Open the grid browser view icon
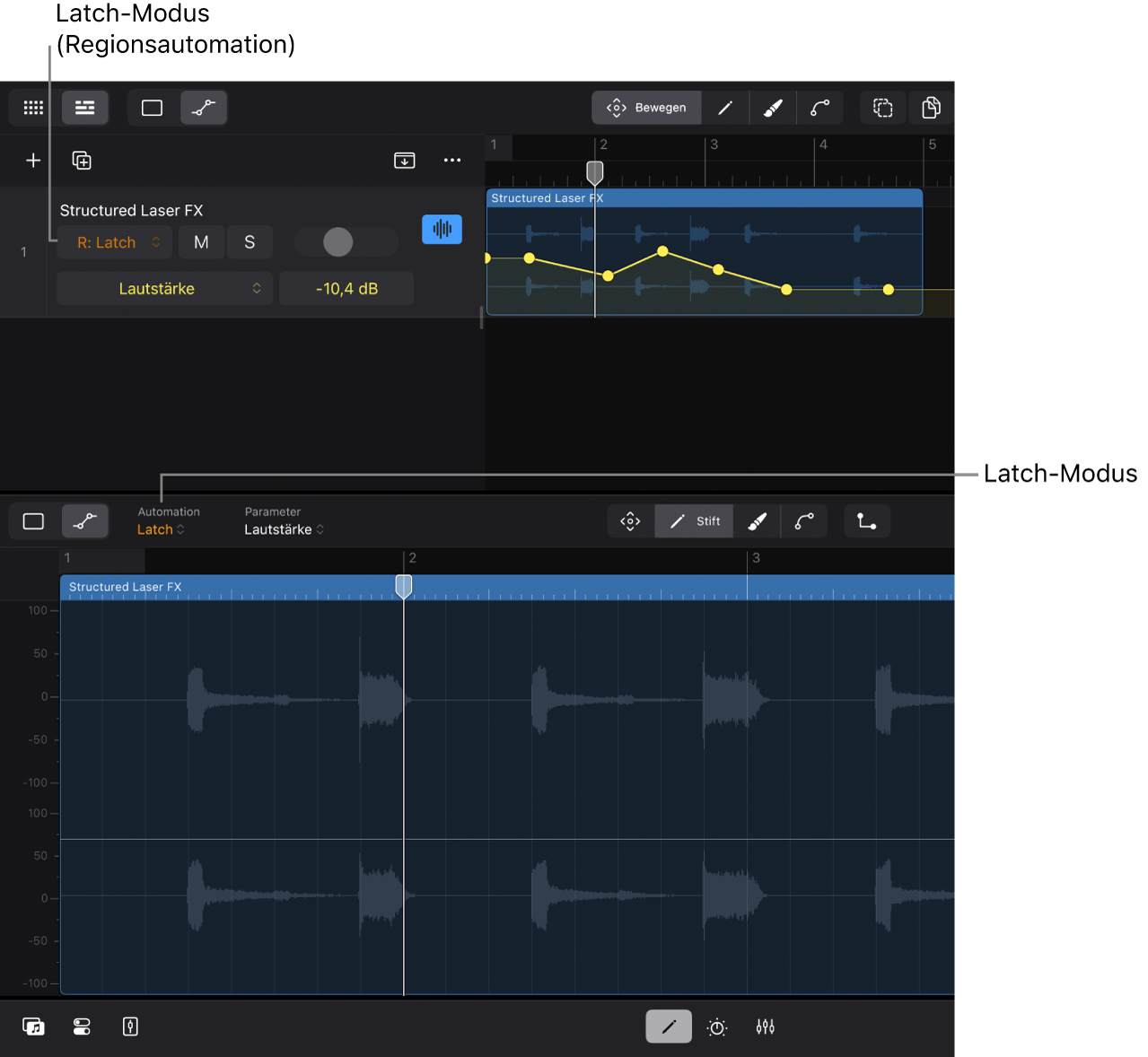The height and width of the screenshot is (1057, 1148). coord(33,108)
